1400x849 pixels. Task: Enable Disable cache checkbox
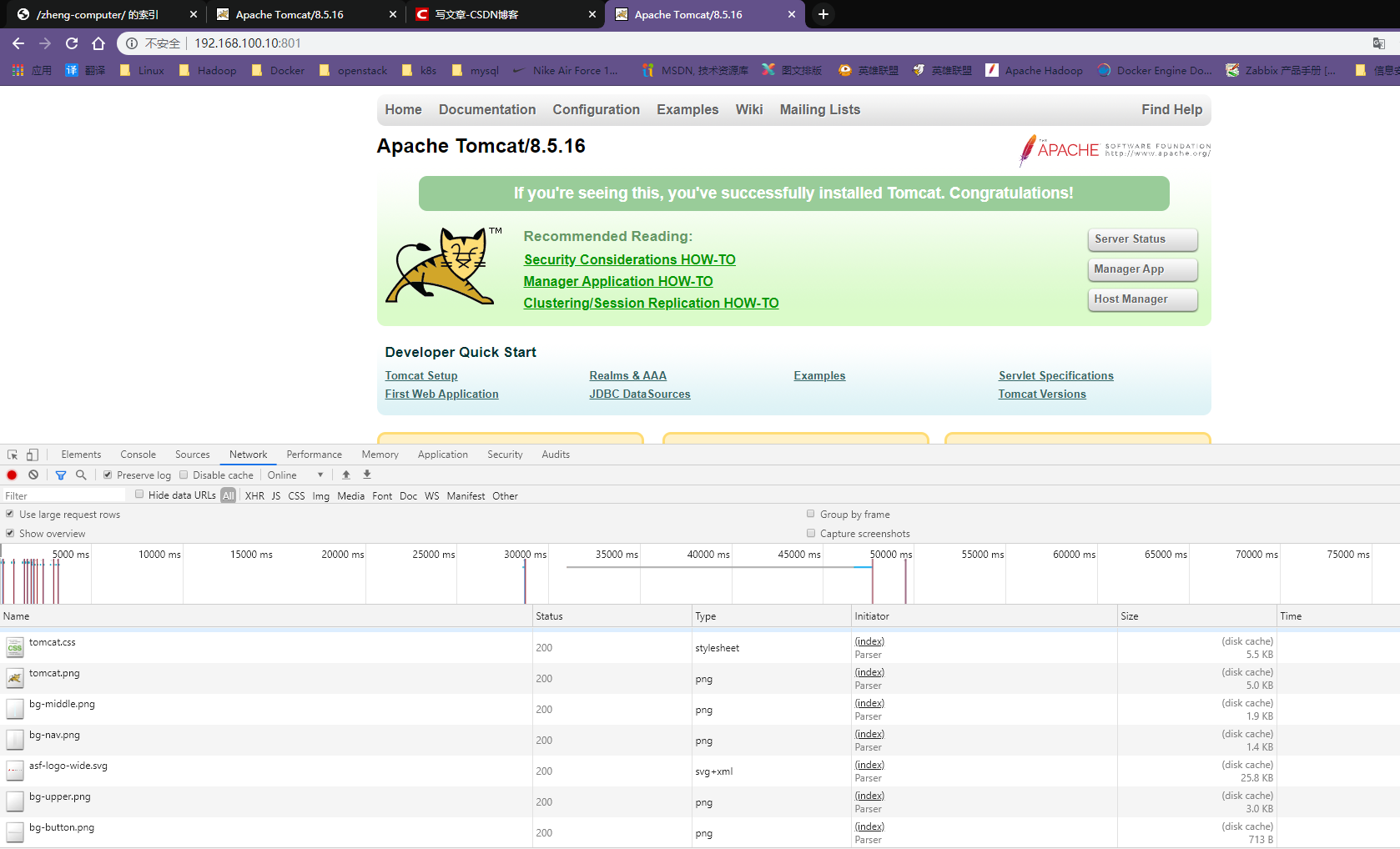click(x=184, y=475)
